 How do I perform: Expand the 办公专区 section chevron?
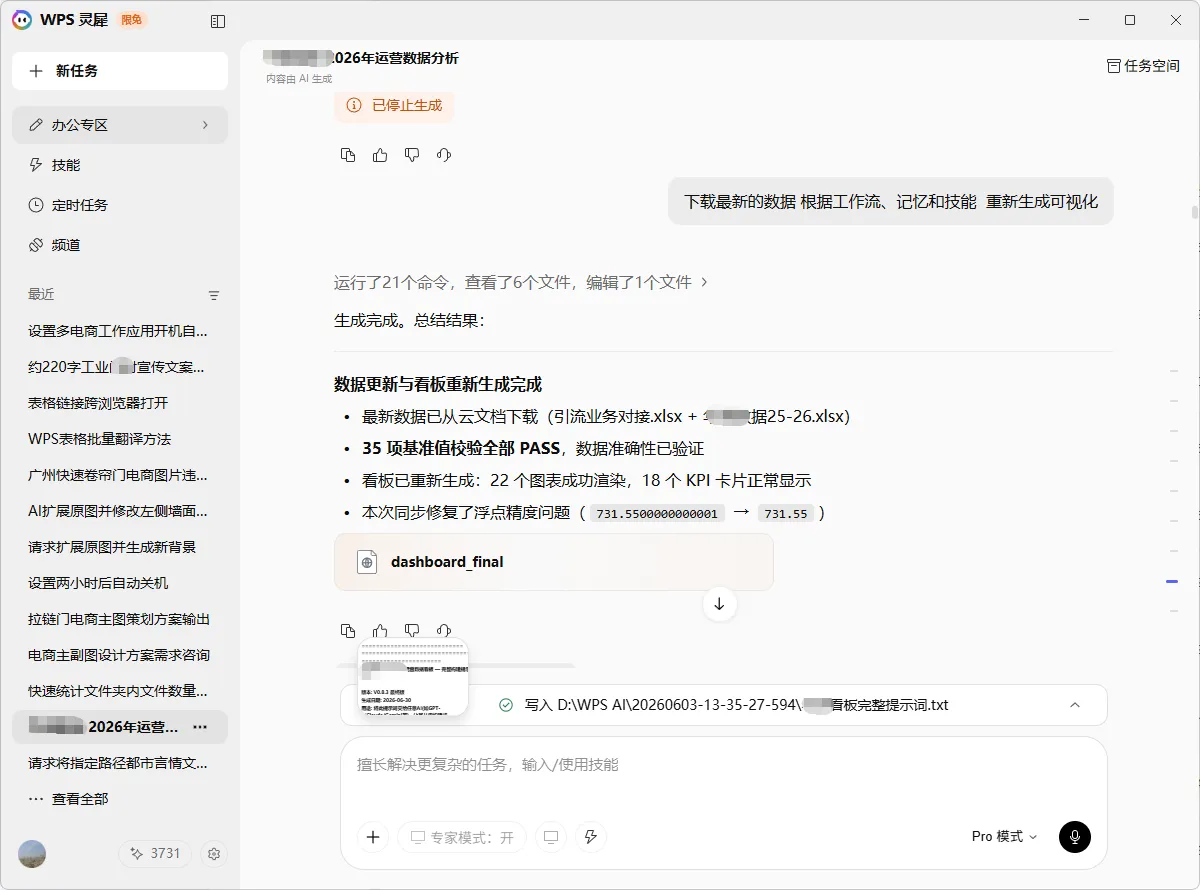205,125
